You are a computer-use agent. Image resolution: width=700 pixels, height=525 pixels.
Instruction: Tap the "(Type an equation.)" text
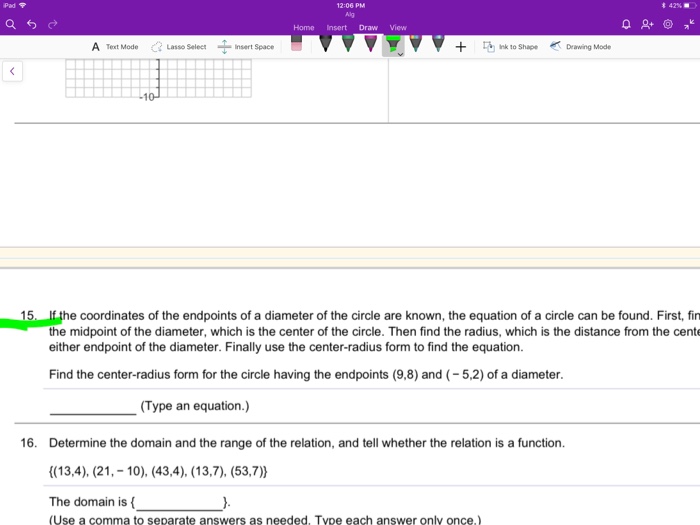(195, 406)
